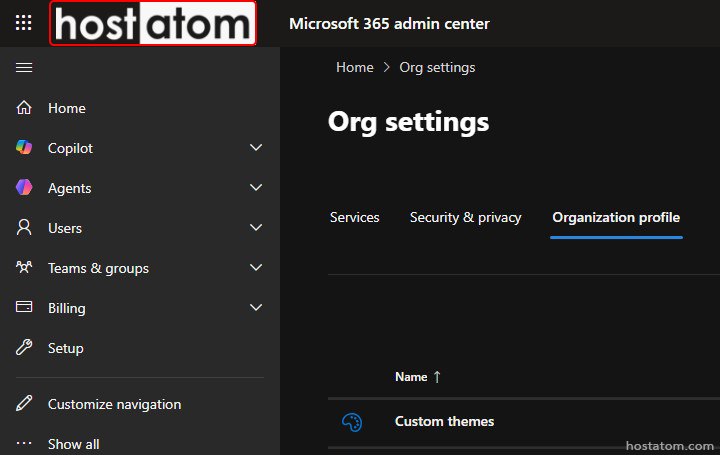Open the app launcher waffle icon

(x=23, y=22)
